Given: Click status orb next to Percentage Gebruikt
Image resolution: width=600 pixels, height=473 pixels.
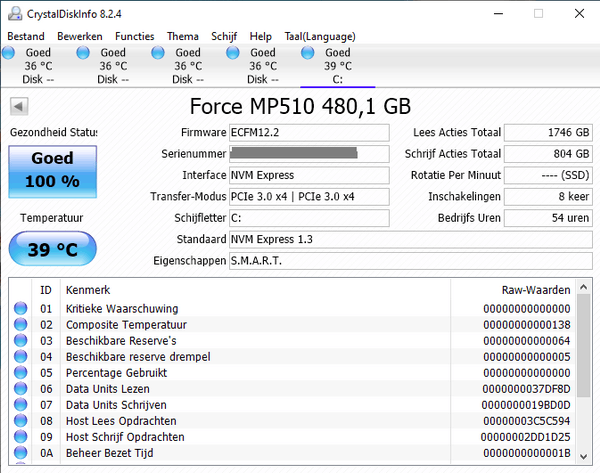Looking at the screenshot, I should (20, 373).
